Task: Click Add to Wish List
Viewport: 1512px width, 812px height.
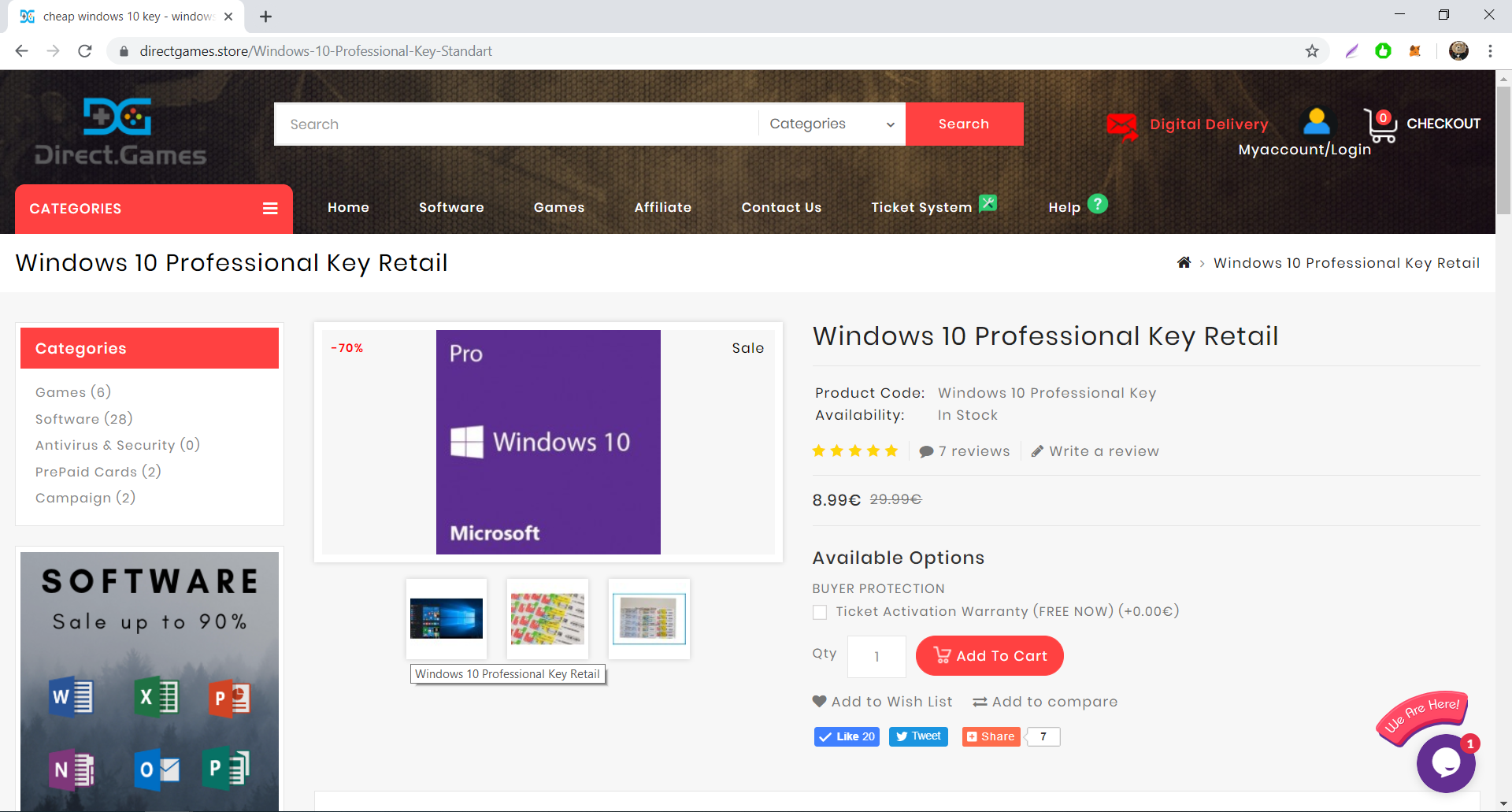Action: click(x=883, y=702)
